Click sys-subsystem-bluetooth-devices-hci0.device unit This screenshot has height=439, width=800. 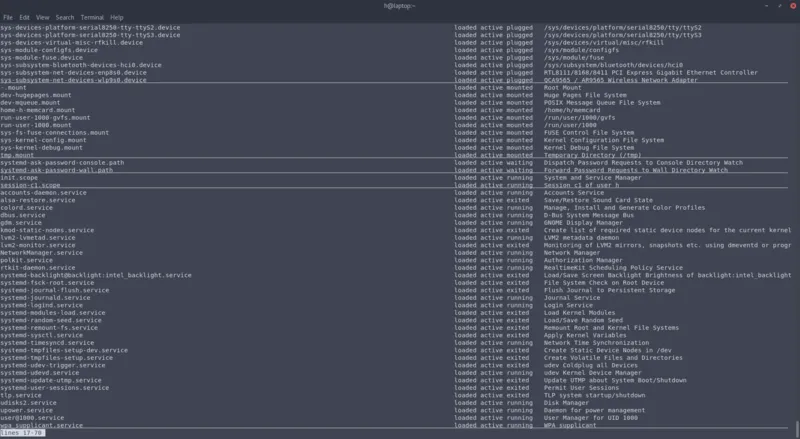[x=81, y=65]
